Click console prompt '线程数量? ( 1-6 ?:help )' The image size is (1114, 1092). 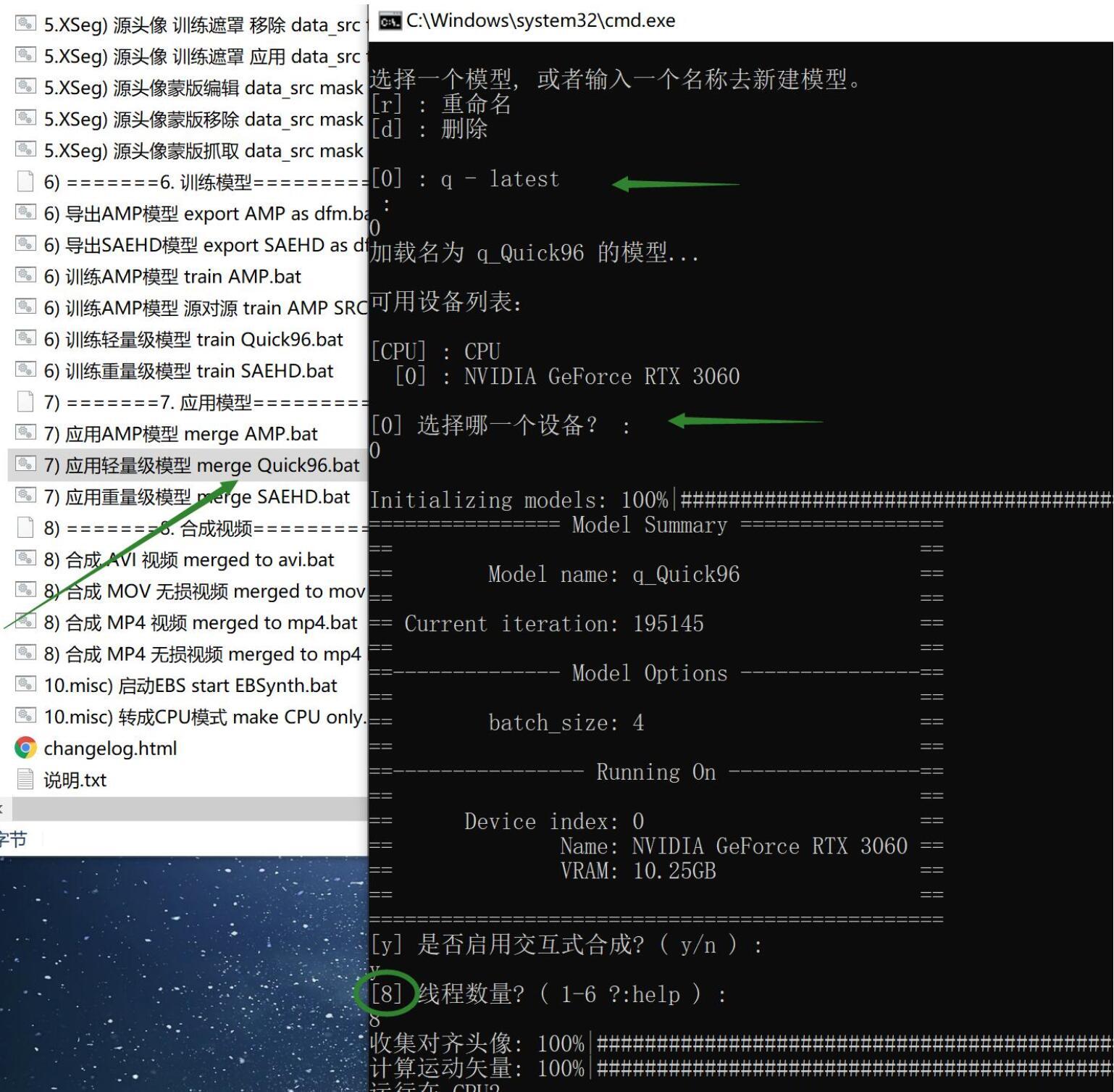coord(548,994)
